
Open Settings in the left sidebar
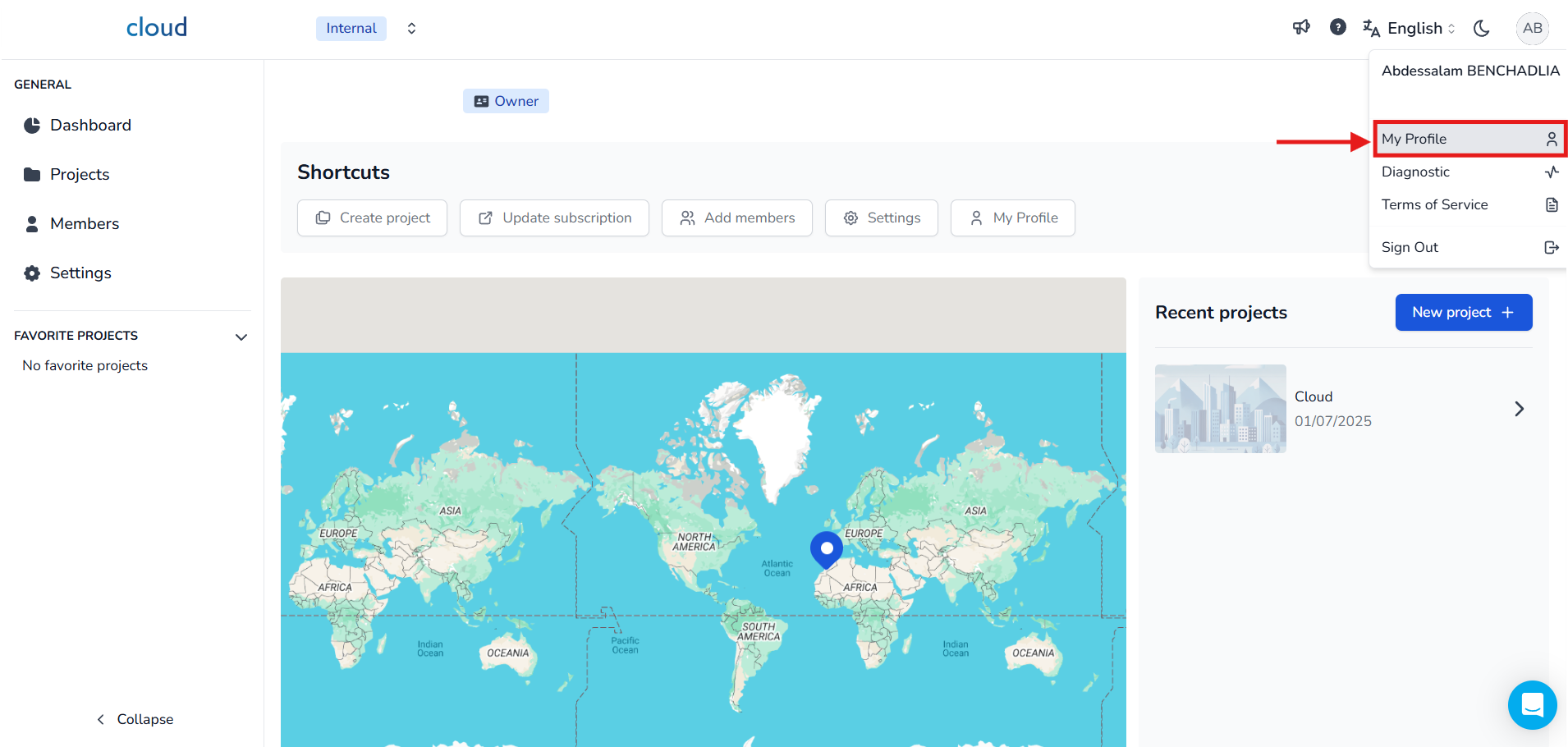point(80,273)
